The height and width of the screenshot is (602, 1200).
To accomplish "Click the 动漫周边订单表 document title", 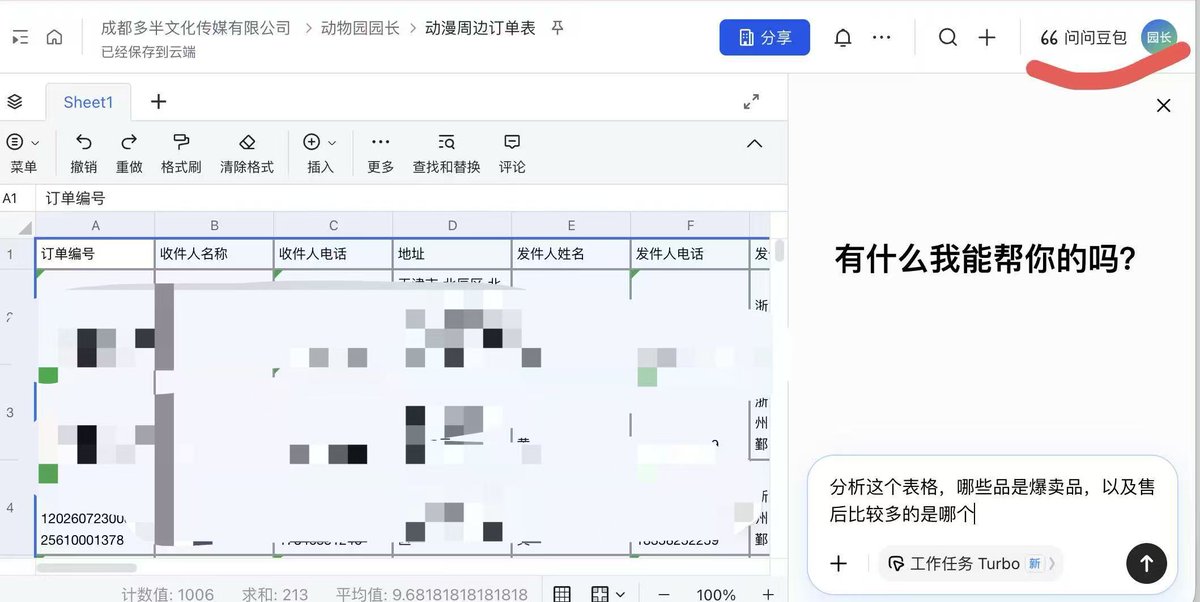I will 480,28.
